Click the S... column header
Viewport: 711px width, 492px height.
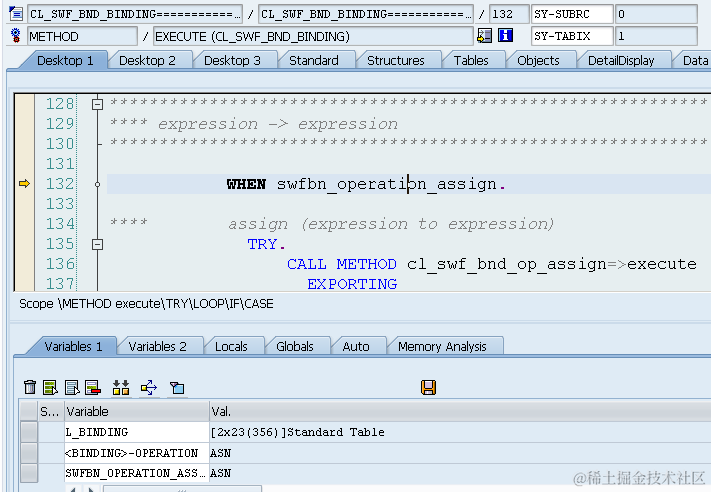(51, 411)
